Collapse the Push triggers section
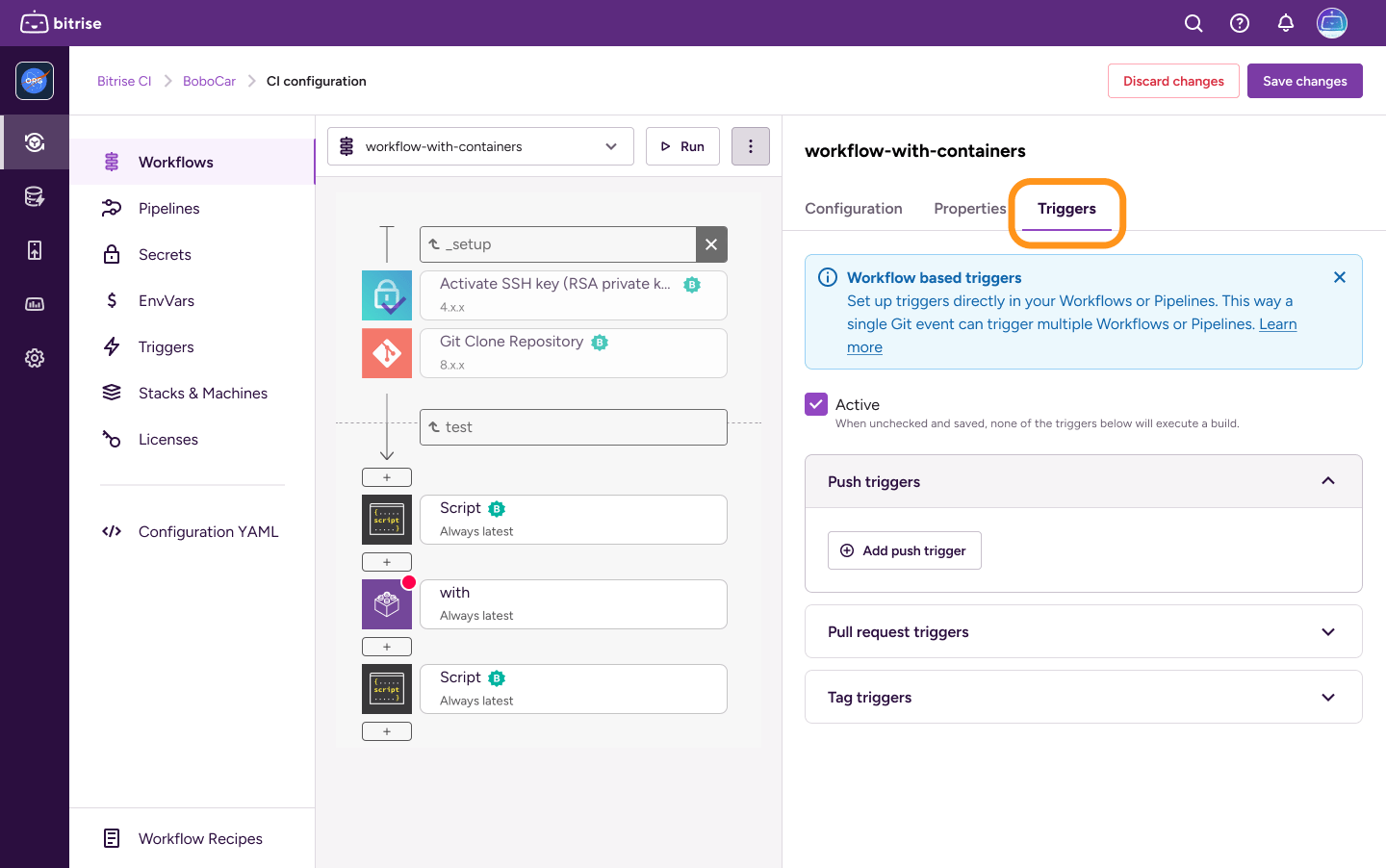 [1328, 481]
